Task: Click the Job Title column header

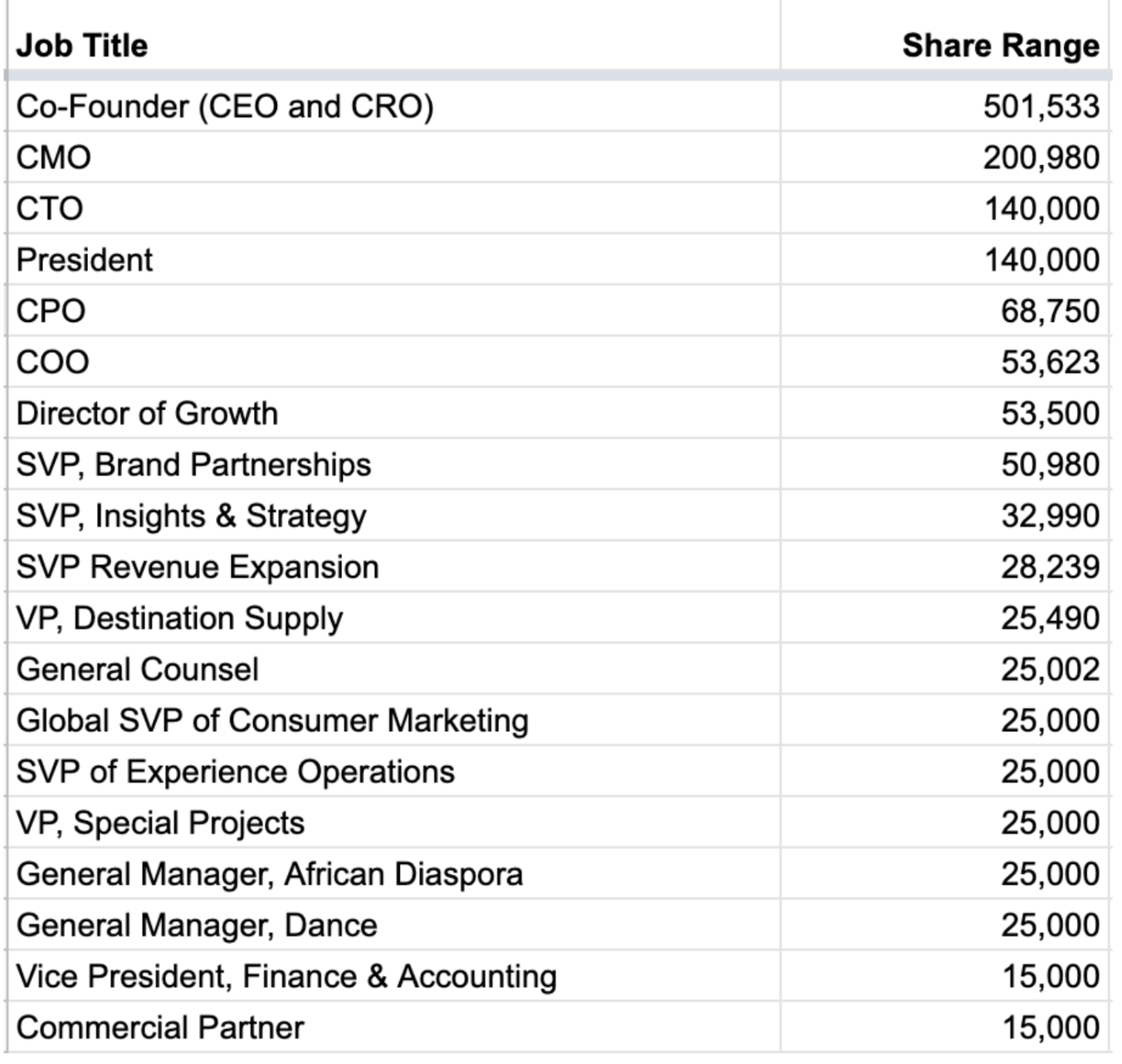Action: click(82, 46)
